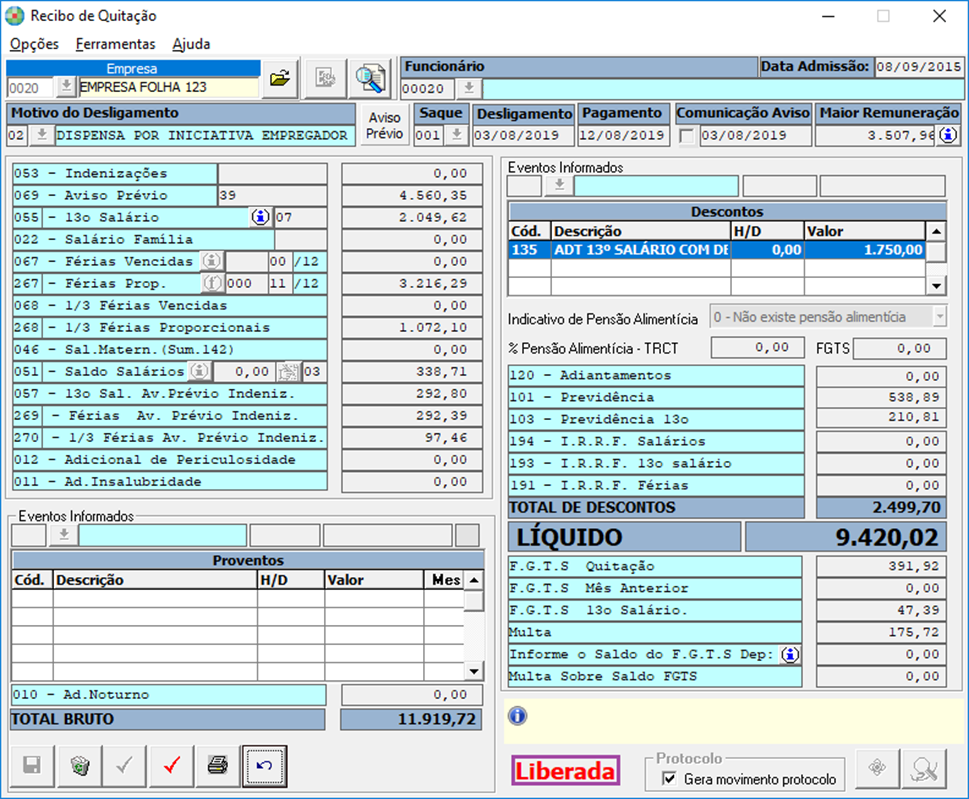Toggle the Comunicação Aviso checkbox
969x799 pixels.
(686, 135)
